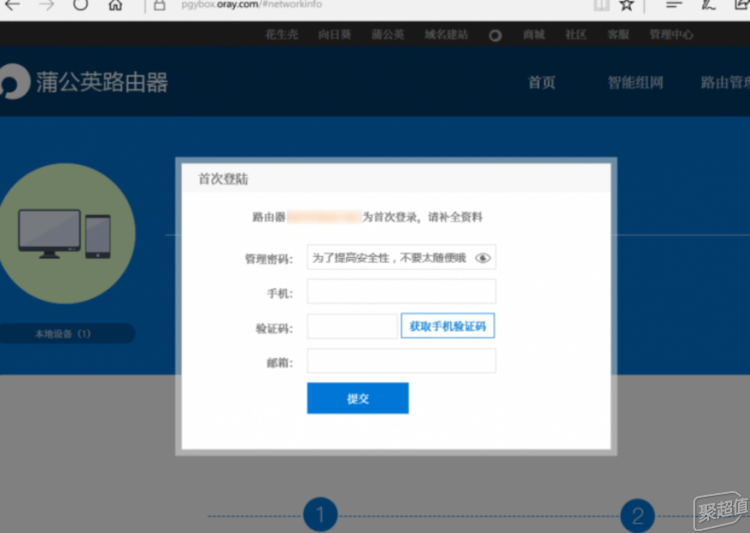Go forward using the browser forward arrow

click(x=46, y=5)
